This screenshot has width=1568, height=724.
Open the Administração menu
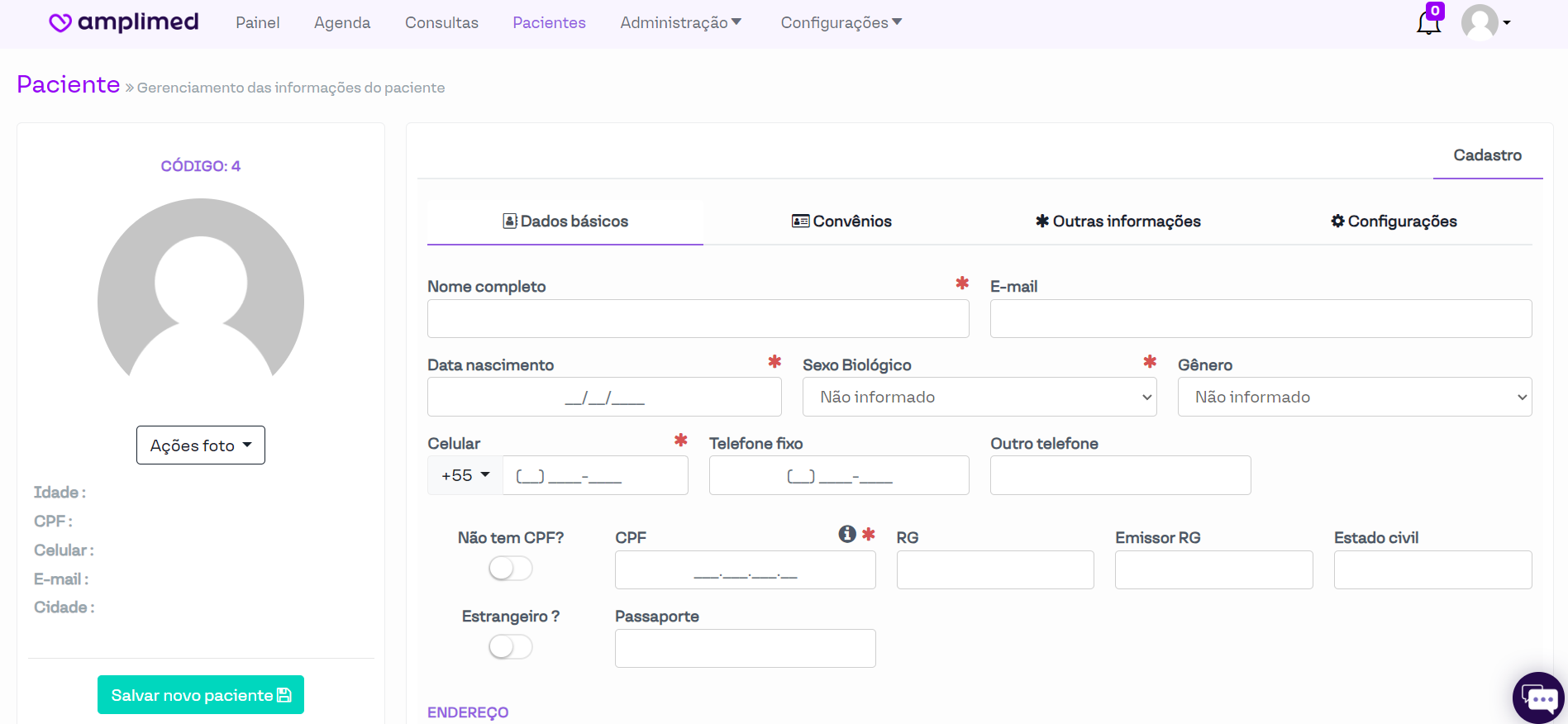pyautogui.click(x=680, y=22)
